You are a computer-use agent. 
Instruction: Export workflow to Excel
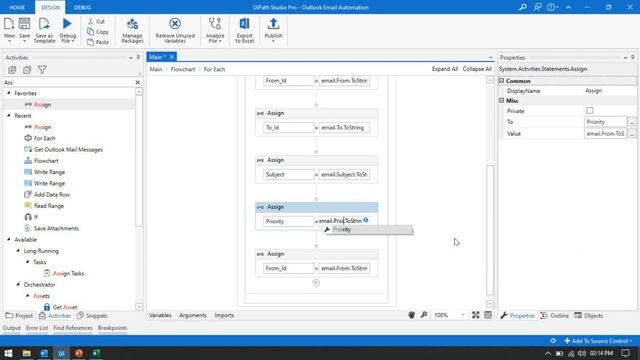point(244,30)
